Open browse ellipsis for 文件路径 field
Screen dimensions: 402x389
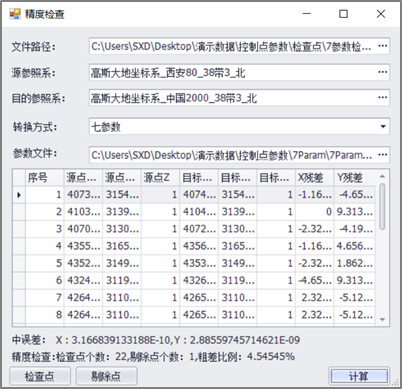pos(383,46)
